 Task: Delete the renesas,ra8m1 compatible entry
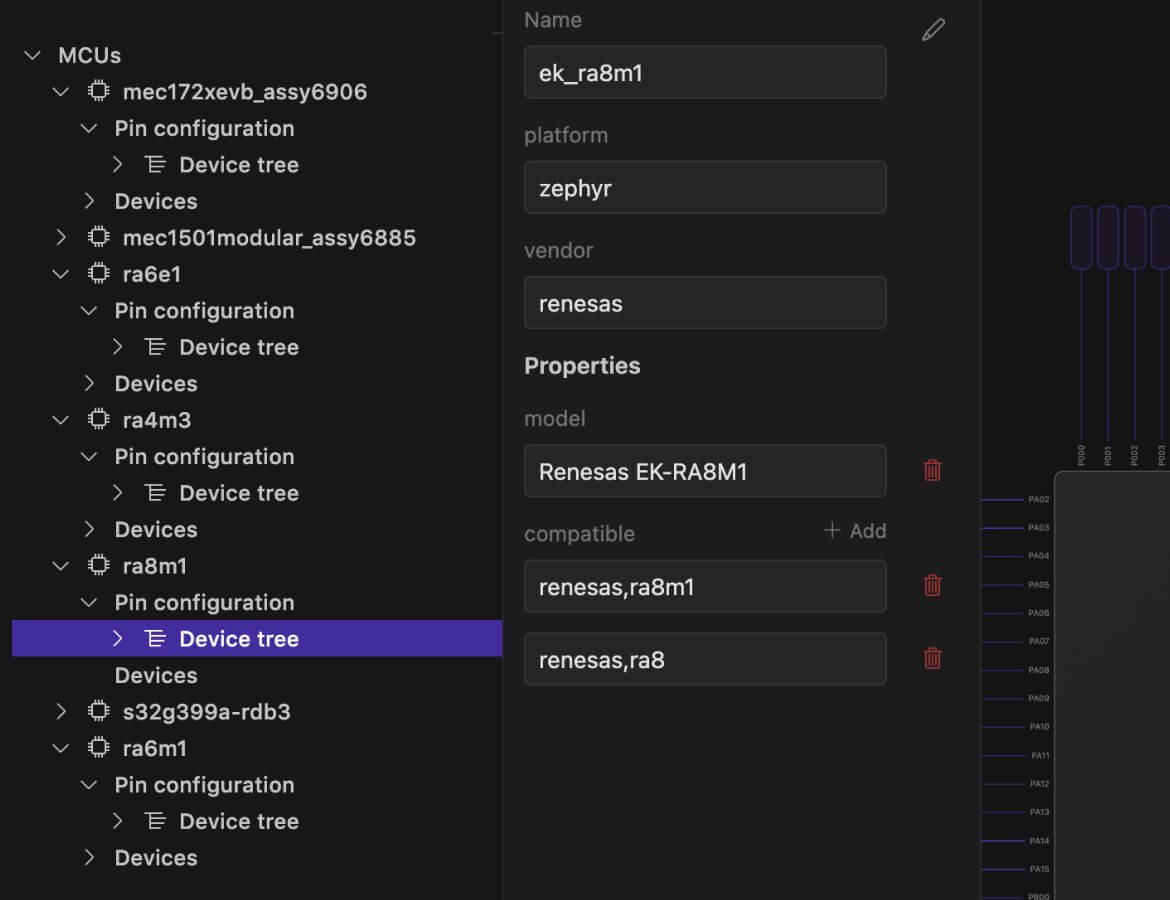[x=932, y=585]
